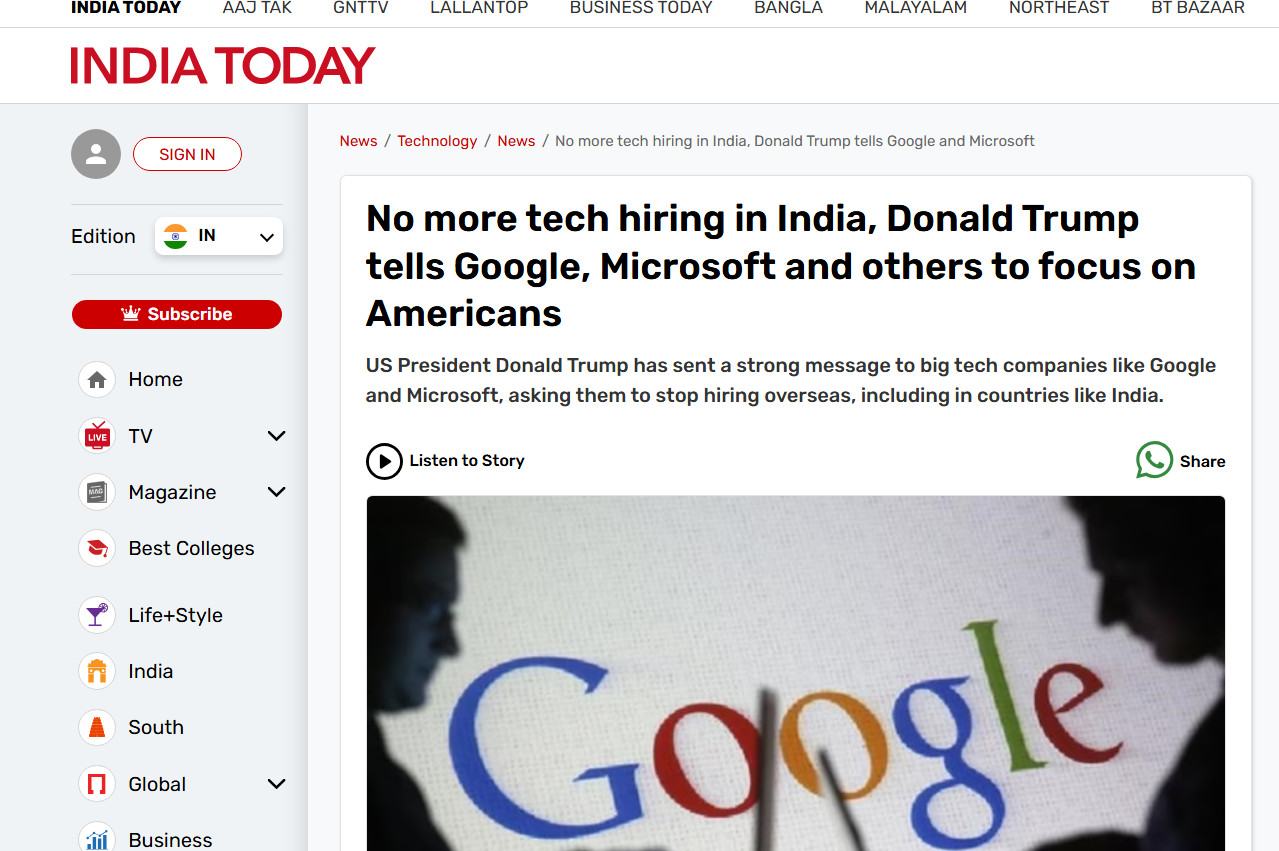Image resolution: width=1279 pixels, height=851 pixels.
Task: Click breadcrumb article title text
Action: (x=795, y=141)
